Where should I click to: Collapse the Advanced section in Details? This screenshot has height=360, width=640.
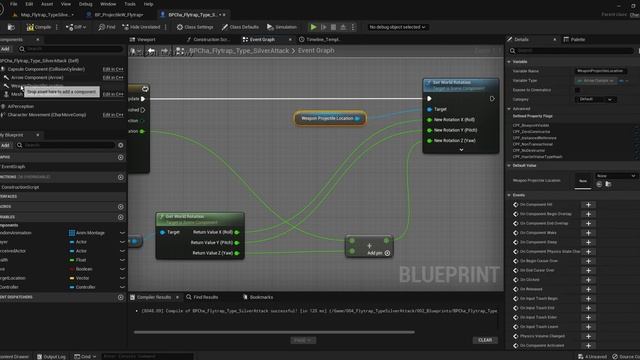[x=509, y=109]
